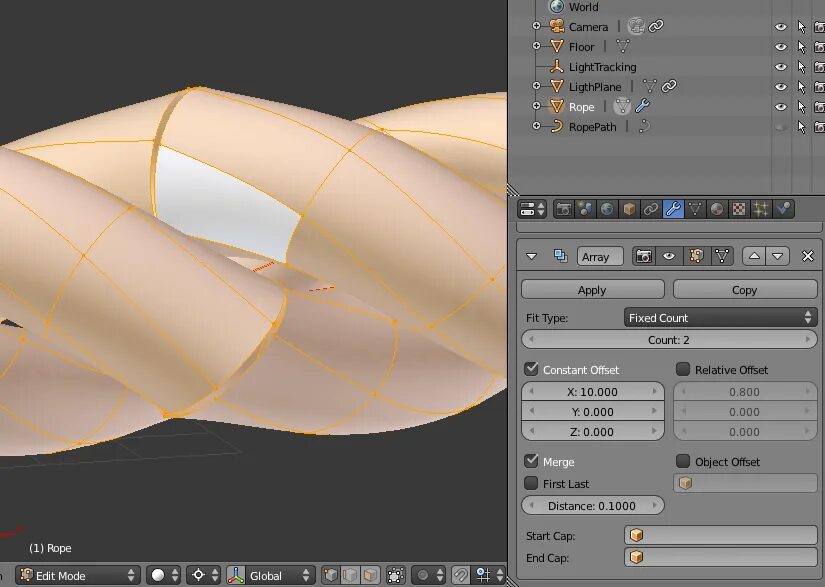The height and width of the screenshot is (587, 825).
Task: Switch to the Material properties tab
Action: click(x=716, y=209)
